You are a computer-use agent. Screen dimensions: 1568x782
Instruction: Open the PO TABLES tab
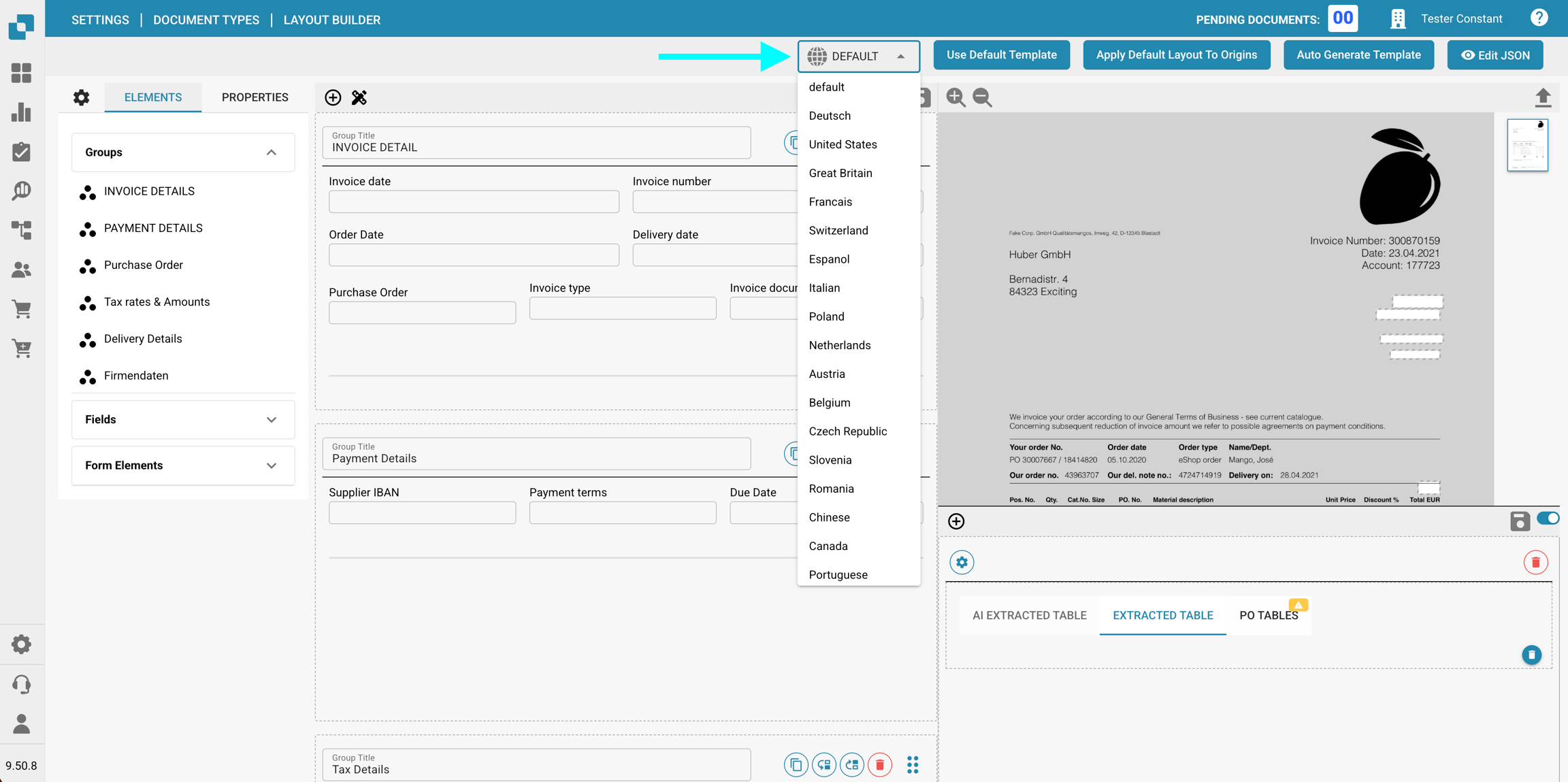pyautogui.click(x=1268, y=615)
